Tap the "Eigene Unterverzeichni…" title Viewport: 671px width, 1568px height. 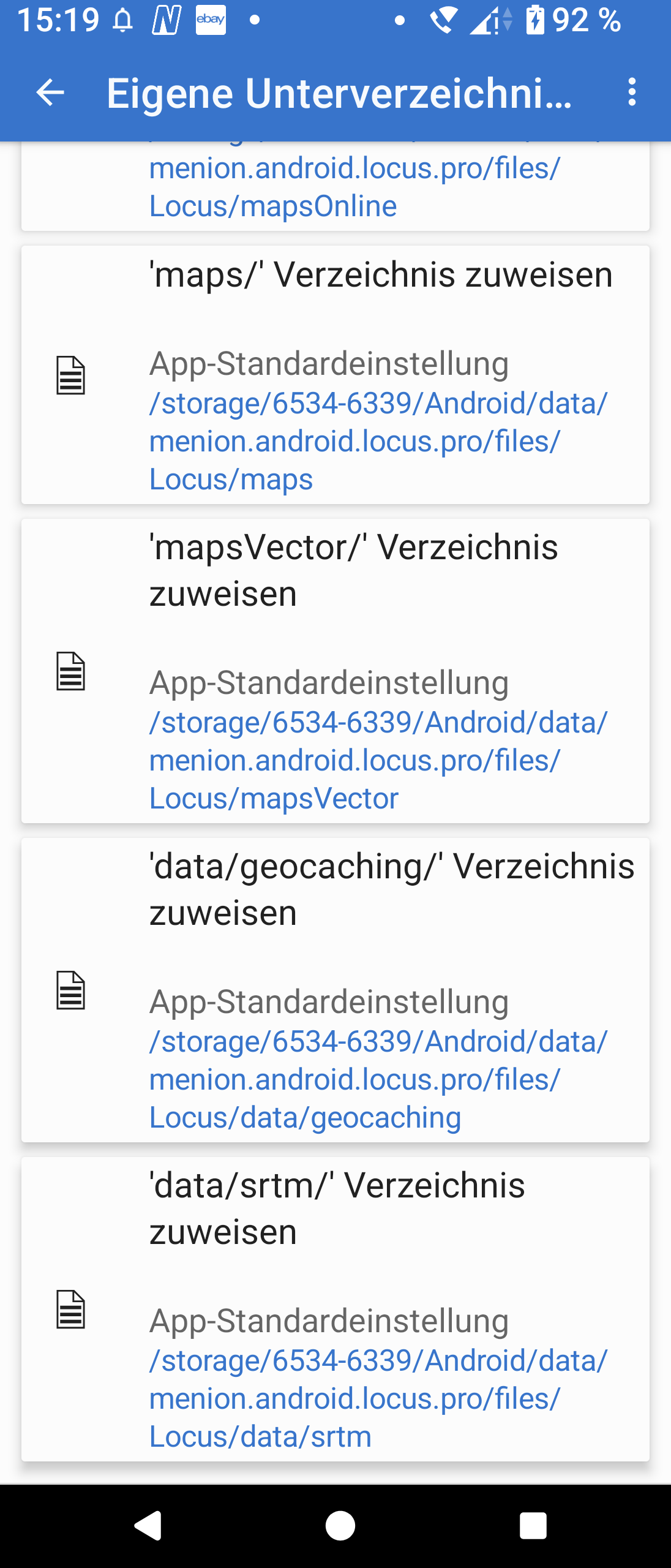coord(339,93)
